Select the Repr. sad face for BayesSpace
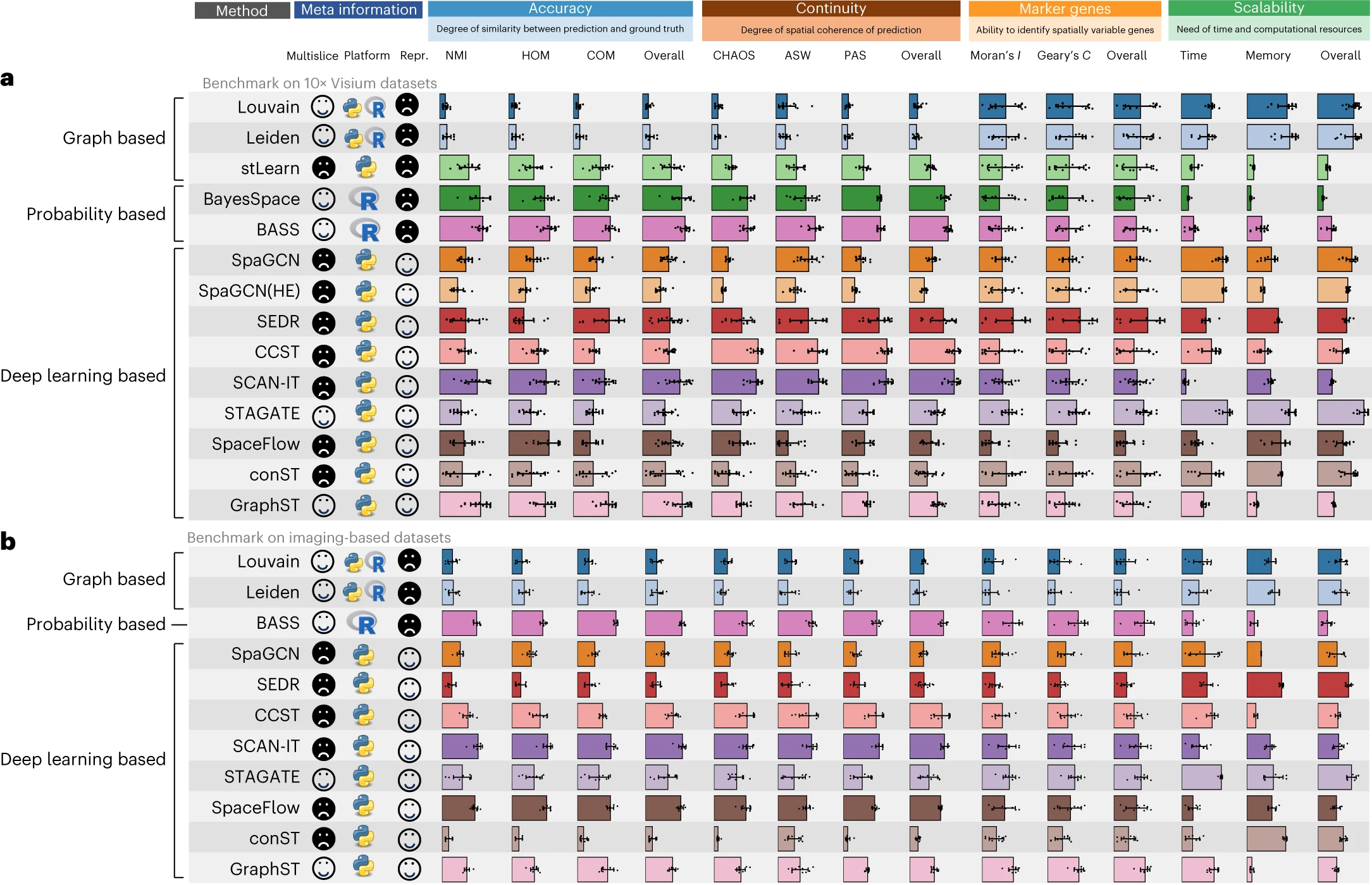Screen dimensions: 1372x885 pos(407,199)
